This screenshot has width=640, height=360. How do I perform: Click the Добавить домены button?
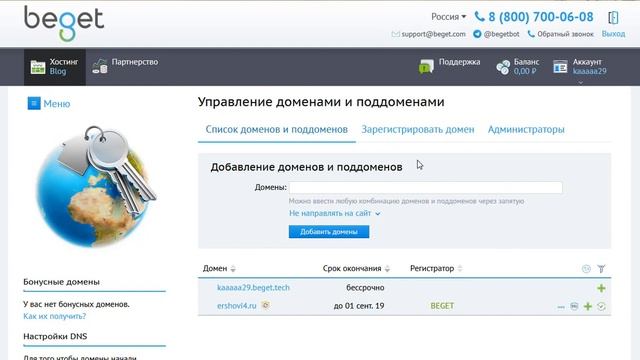click(329, 231)
